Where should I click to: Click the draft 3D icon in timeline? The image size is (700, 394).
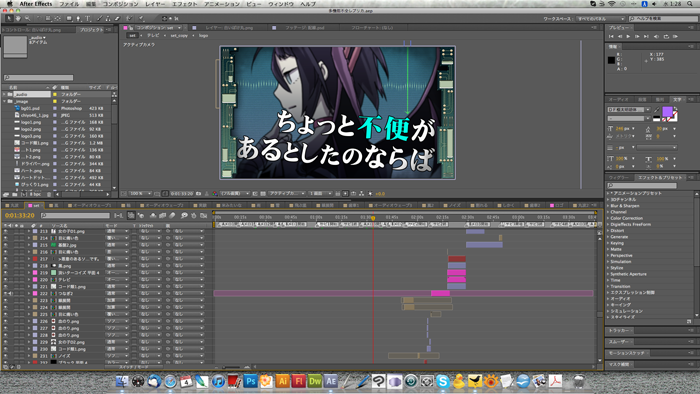pos(141,216)
